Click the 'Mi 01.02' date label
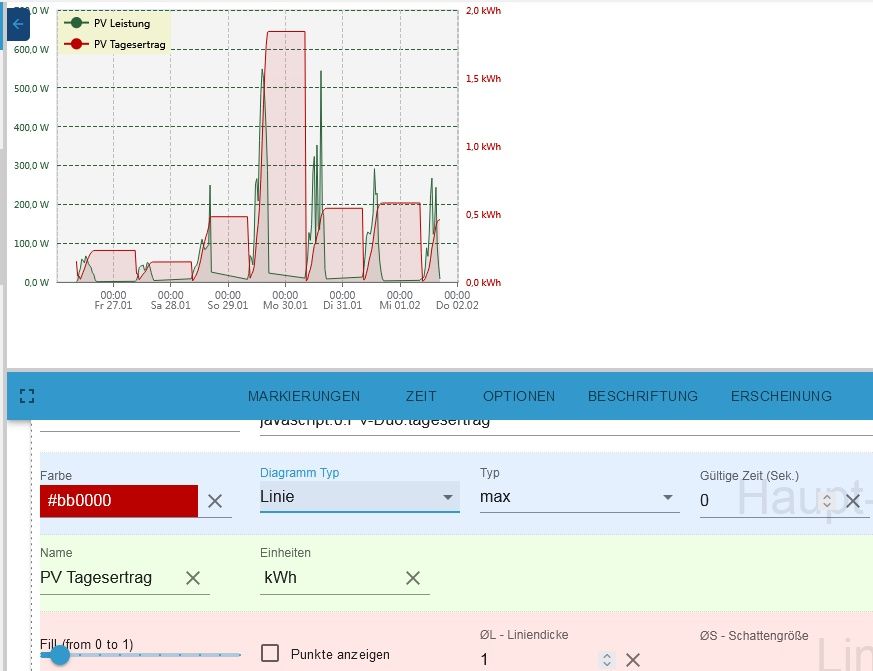The width and height of the screenshot is (873, 671). click(x=400, y=305)
